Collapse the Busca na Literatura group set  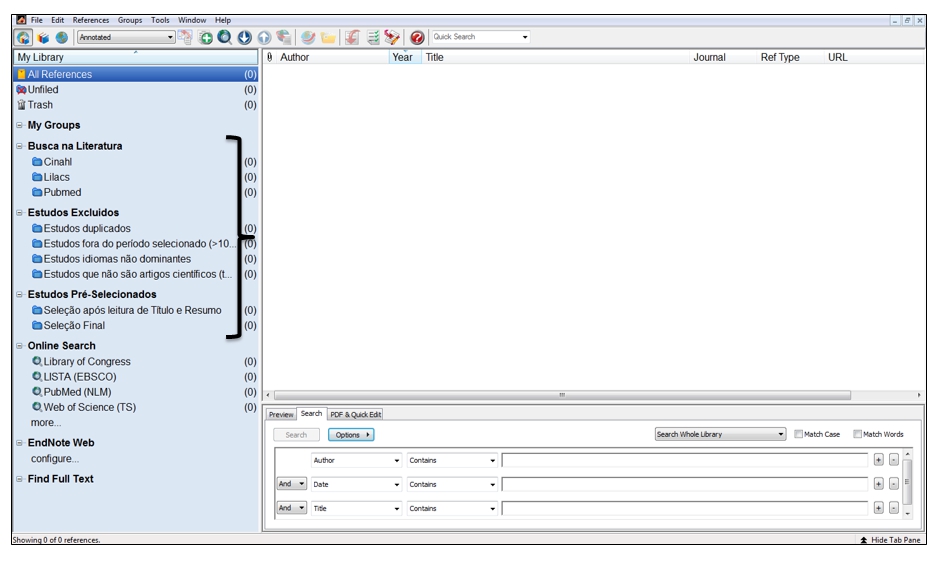pyautogui.click(x=19, y=146)
